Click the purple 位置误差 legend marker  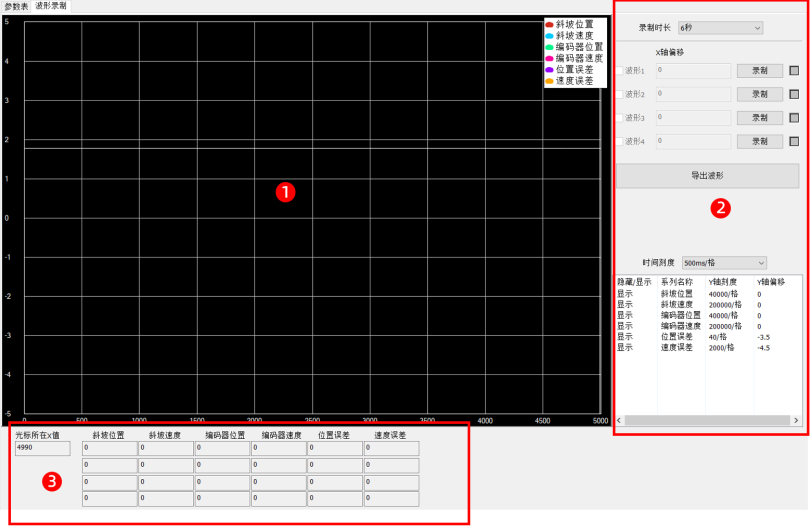pos(549,70)
